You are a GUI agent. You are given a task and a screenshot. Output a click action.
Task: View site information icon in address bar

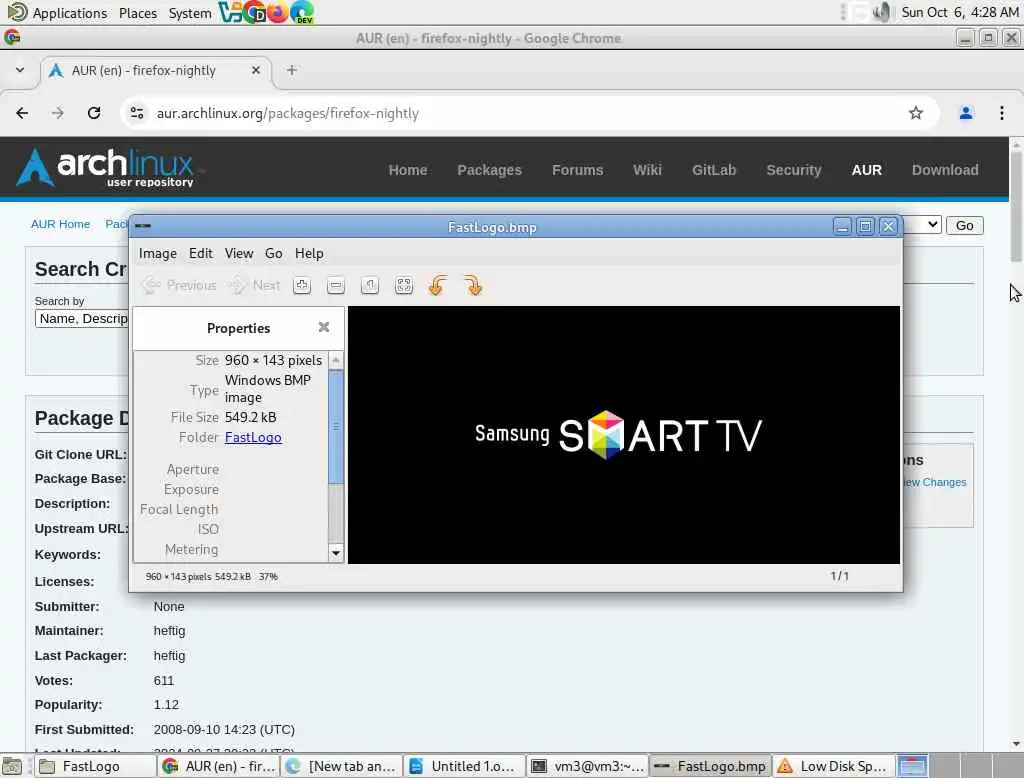[x=136, y=113]
